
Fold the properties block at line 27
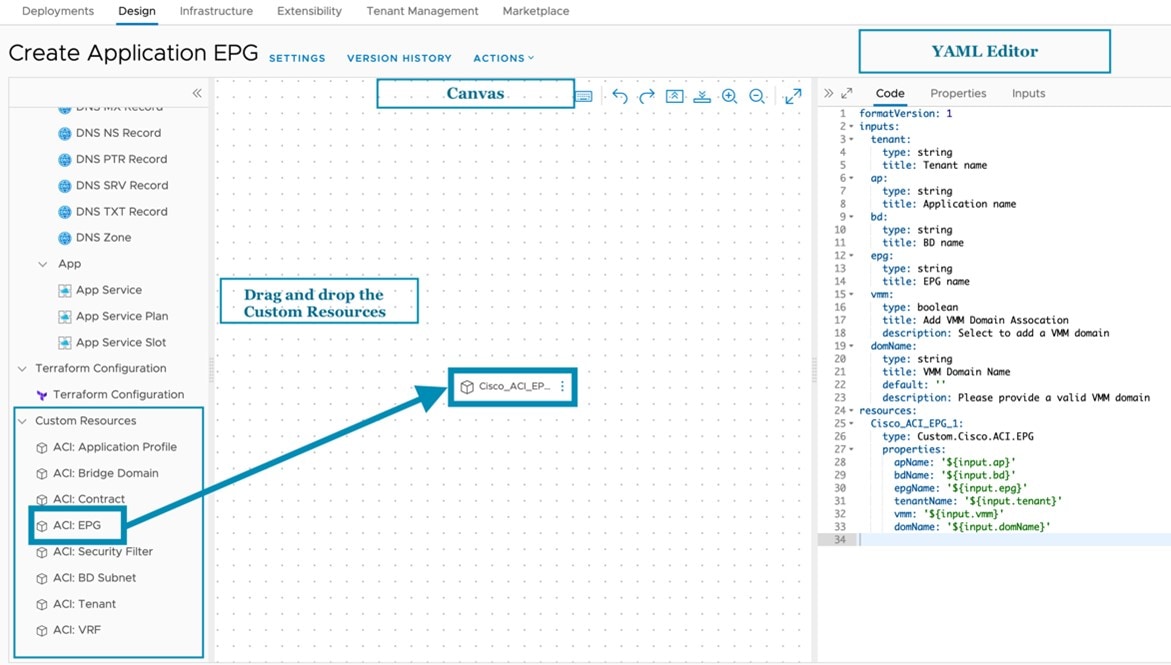(x=851, y=449)
